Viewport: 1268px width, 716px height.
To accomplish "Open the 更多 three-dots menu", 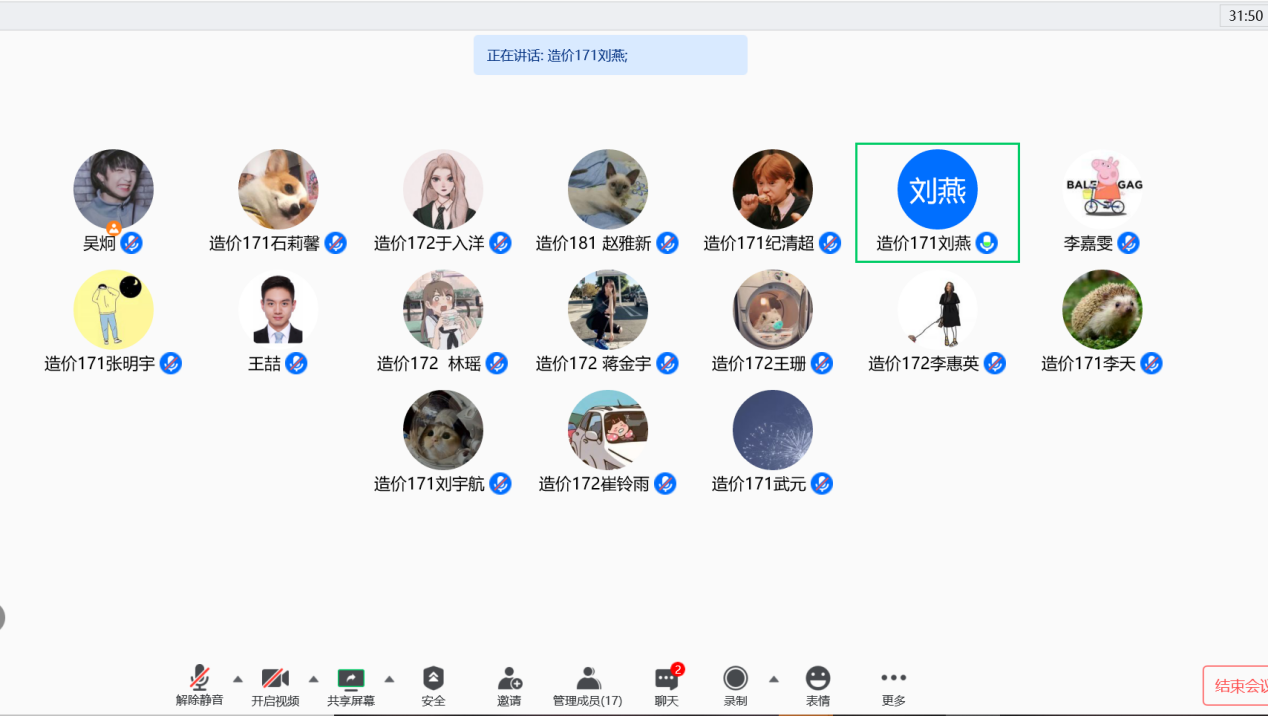I will [x=893, y=679].
